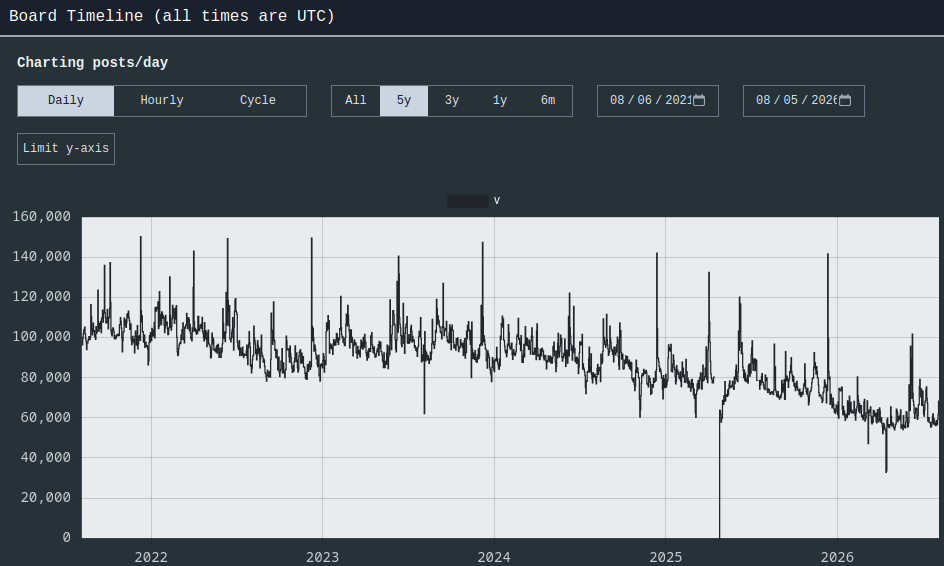The width and height of the screenshot is (944, 566).
Task: Toggle the Limit y-axis button
Action: [66, 149]
